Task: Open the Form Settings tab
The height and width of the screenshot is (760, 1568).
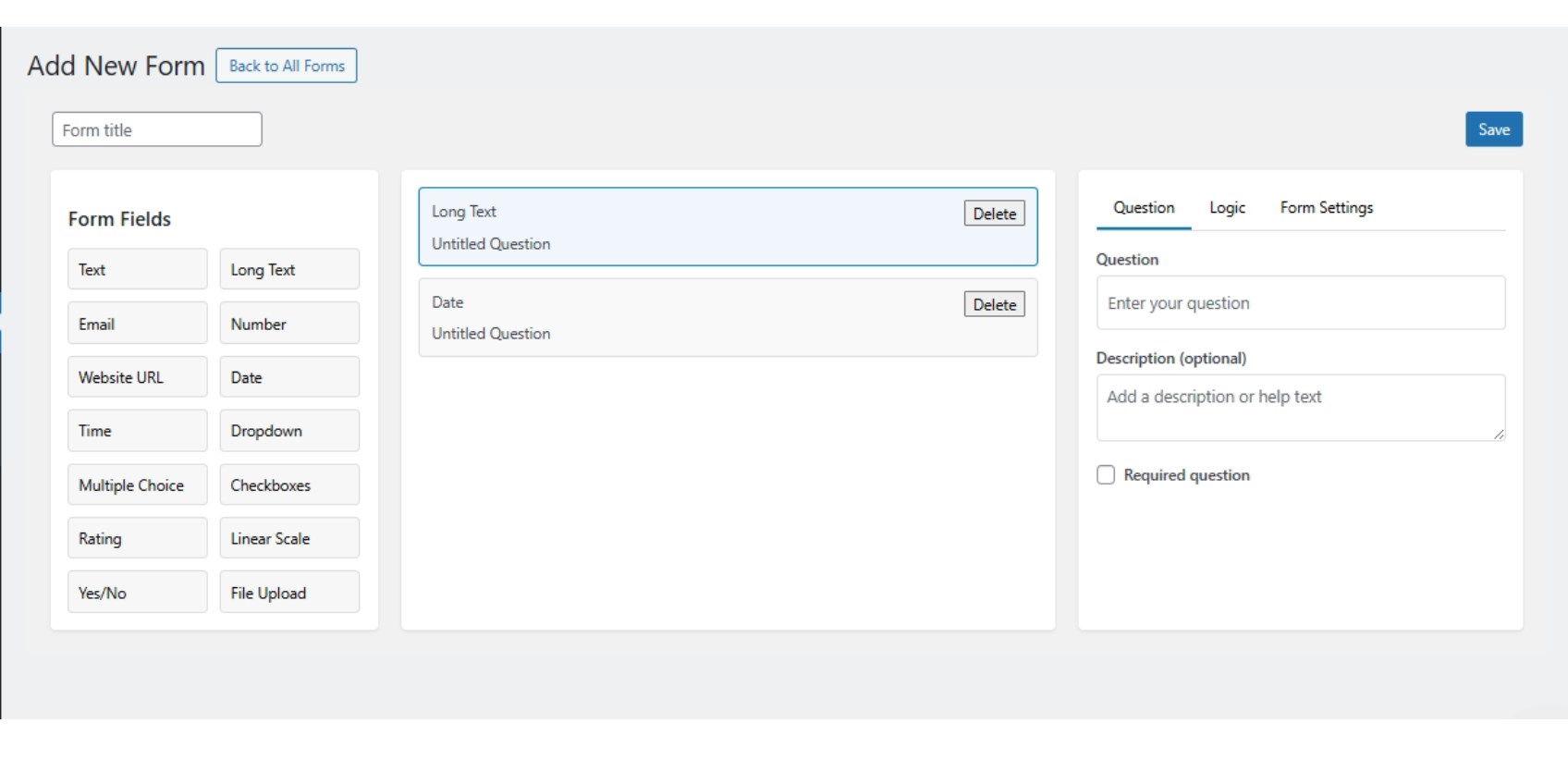Action: pos(1326,208)
